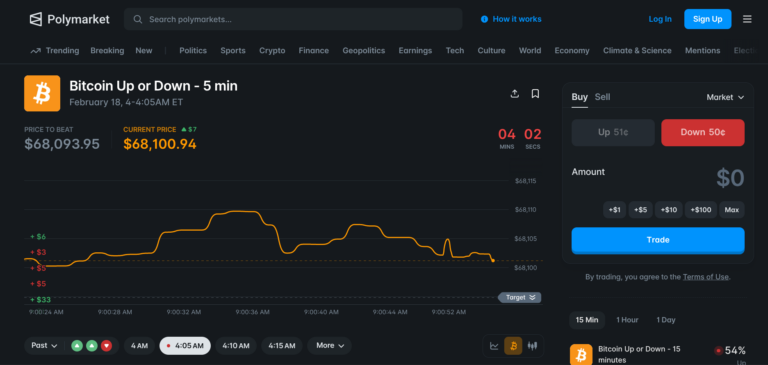Add +$10 to amount

[x=669, y=210]
